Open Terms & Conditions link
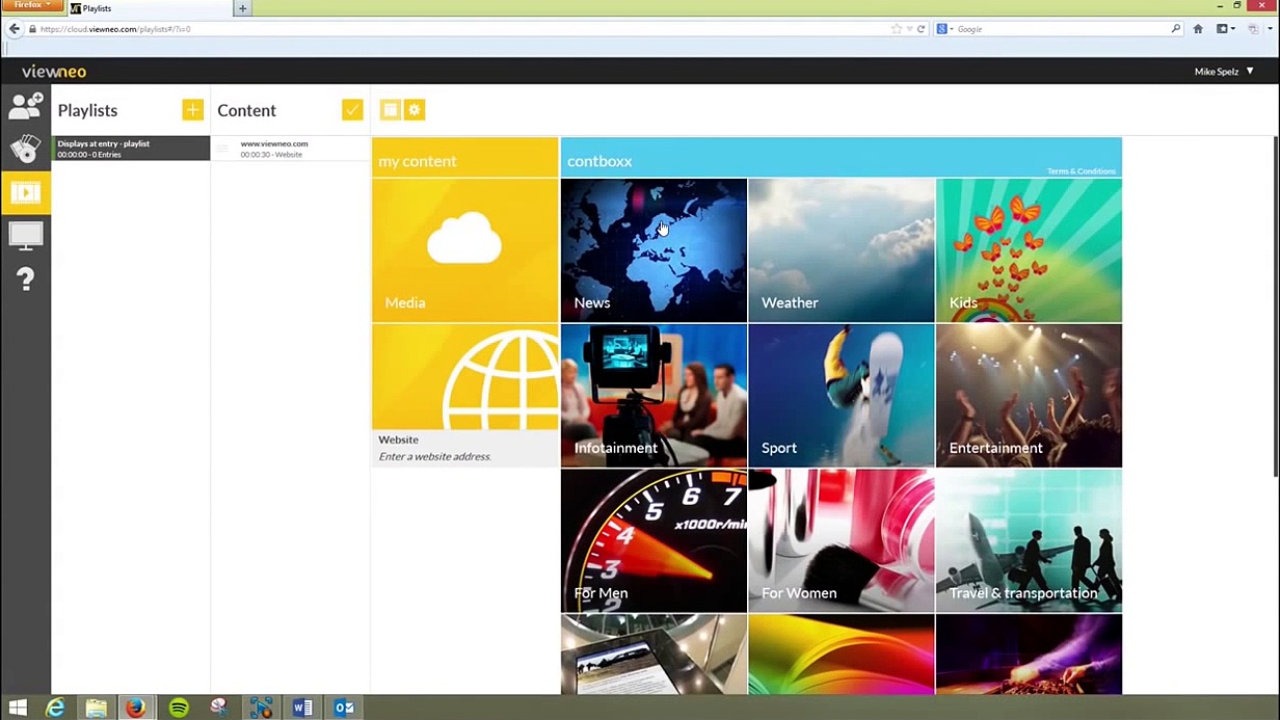The height and width of the screenshot is (720, 1280). (1081, 172)
